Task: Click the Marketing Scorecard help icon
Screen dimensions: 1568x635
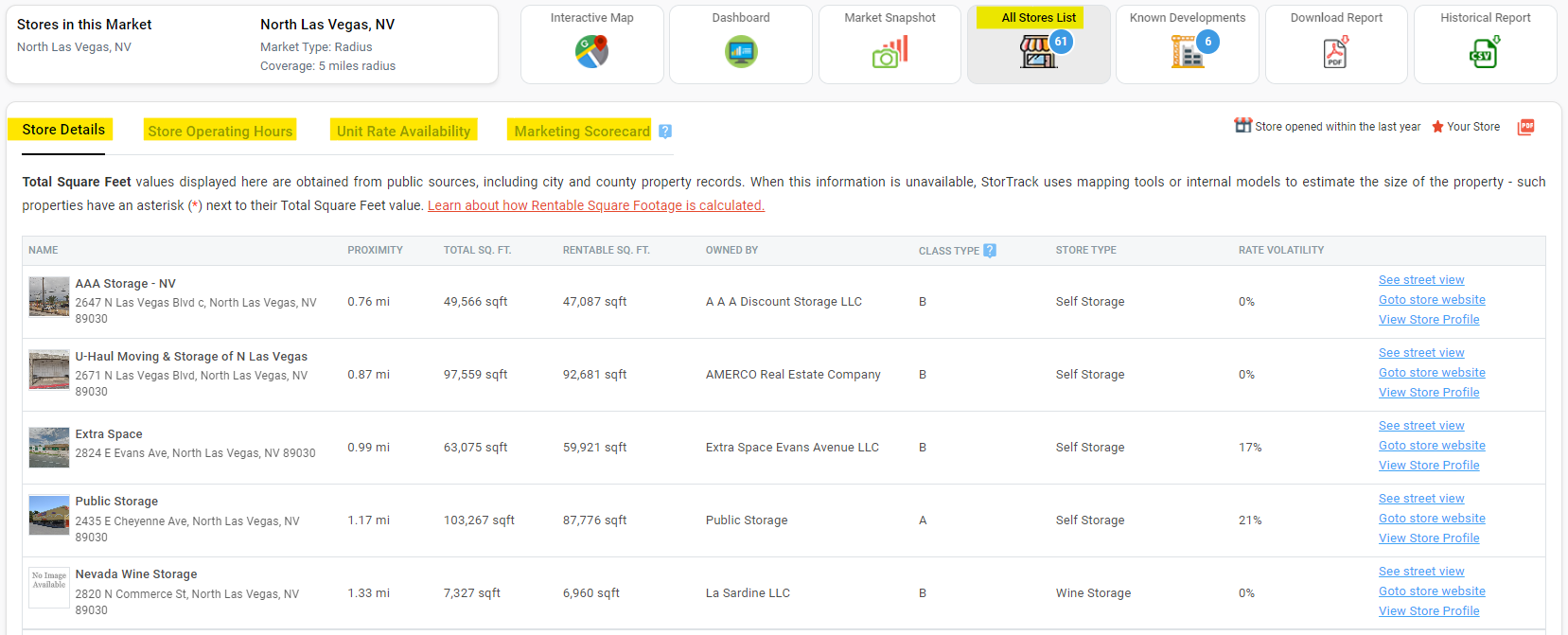Action: [665, 132]
